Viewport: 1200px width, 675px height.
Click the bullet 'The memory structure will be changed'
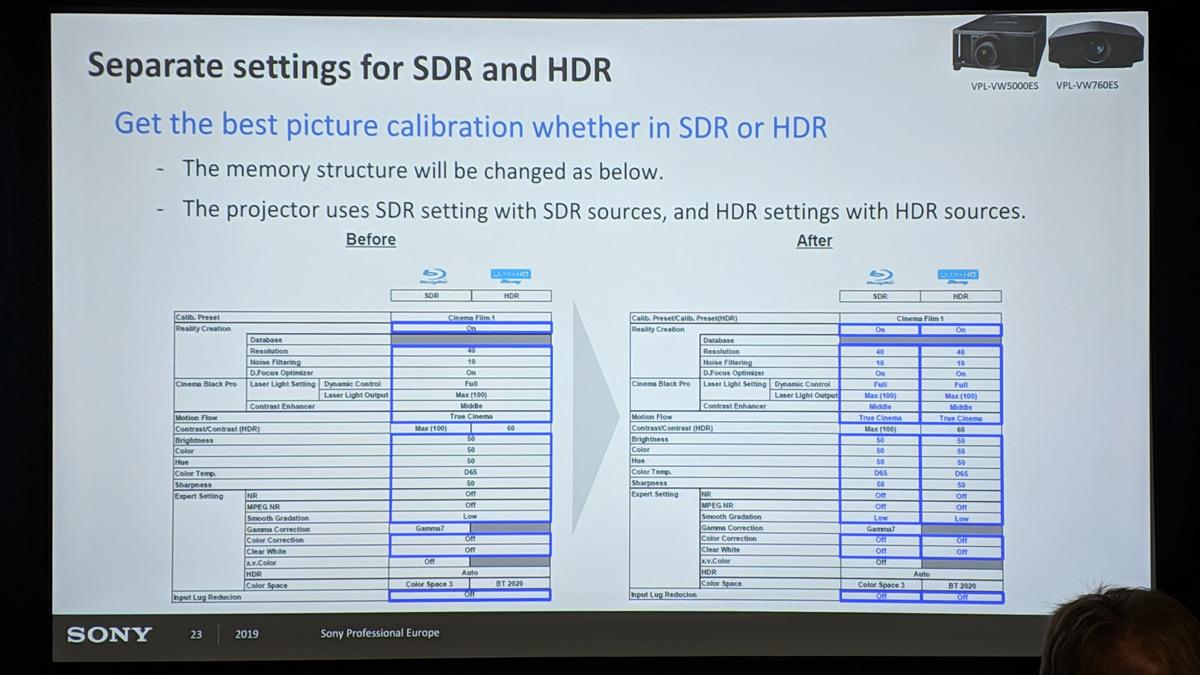click(x=422, y=170)
